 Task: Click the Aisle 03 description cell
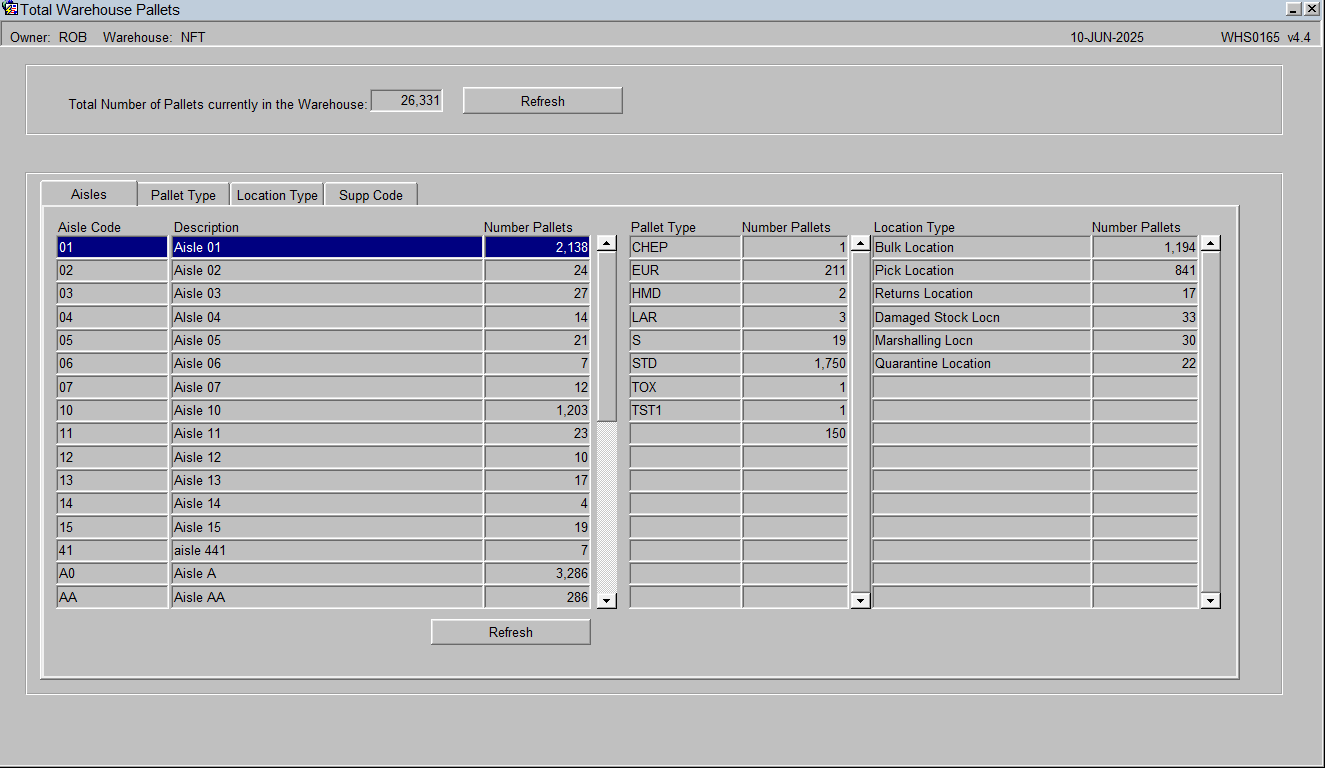click(327, 293)
